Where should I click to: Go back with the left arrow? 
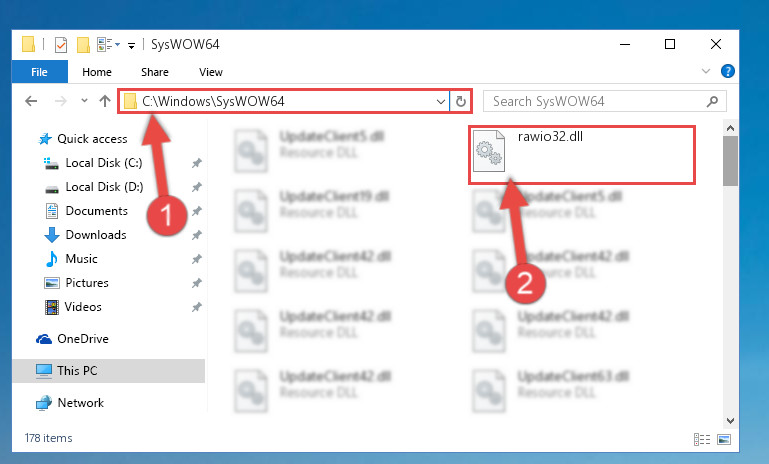coord(31,101)
